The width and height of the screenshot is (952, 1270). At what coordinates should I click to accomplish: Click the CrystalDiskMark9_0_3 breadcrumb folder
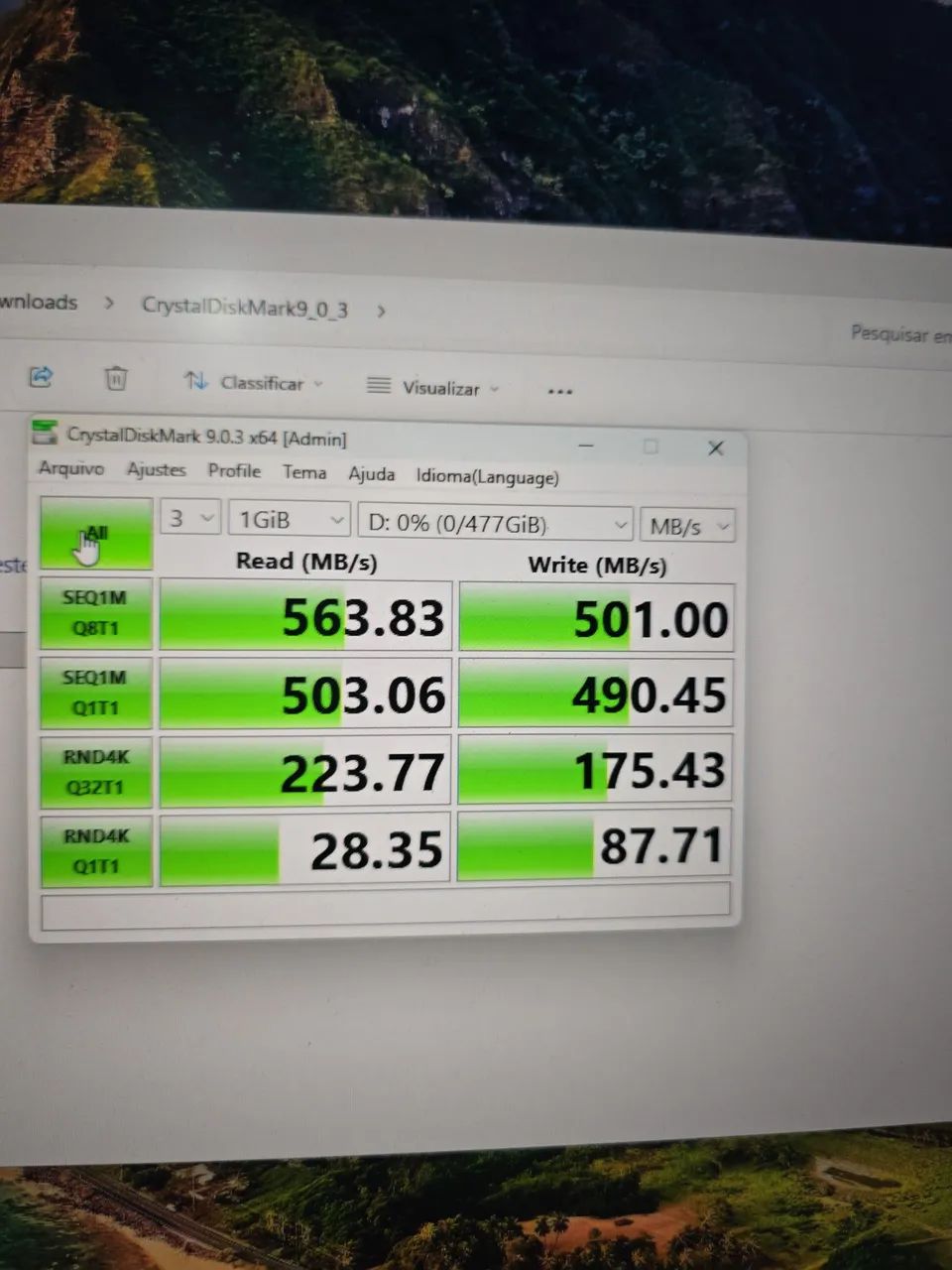(x=245, y=307)
